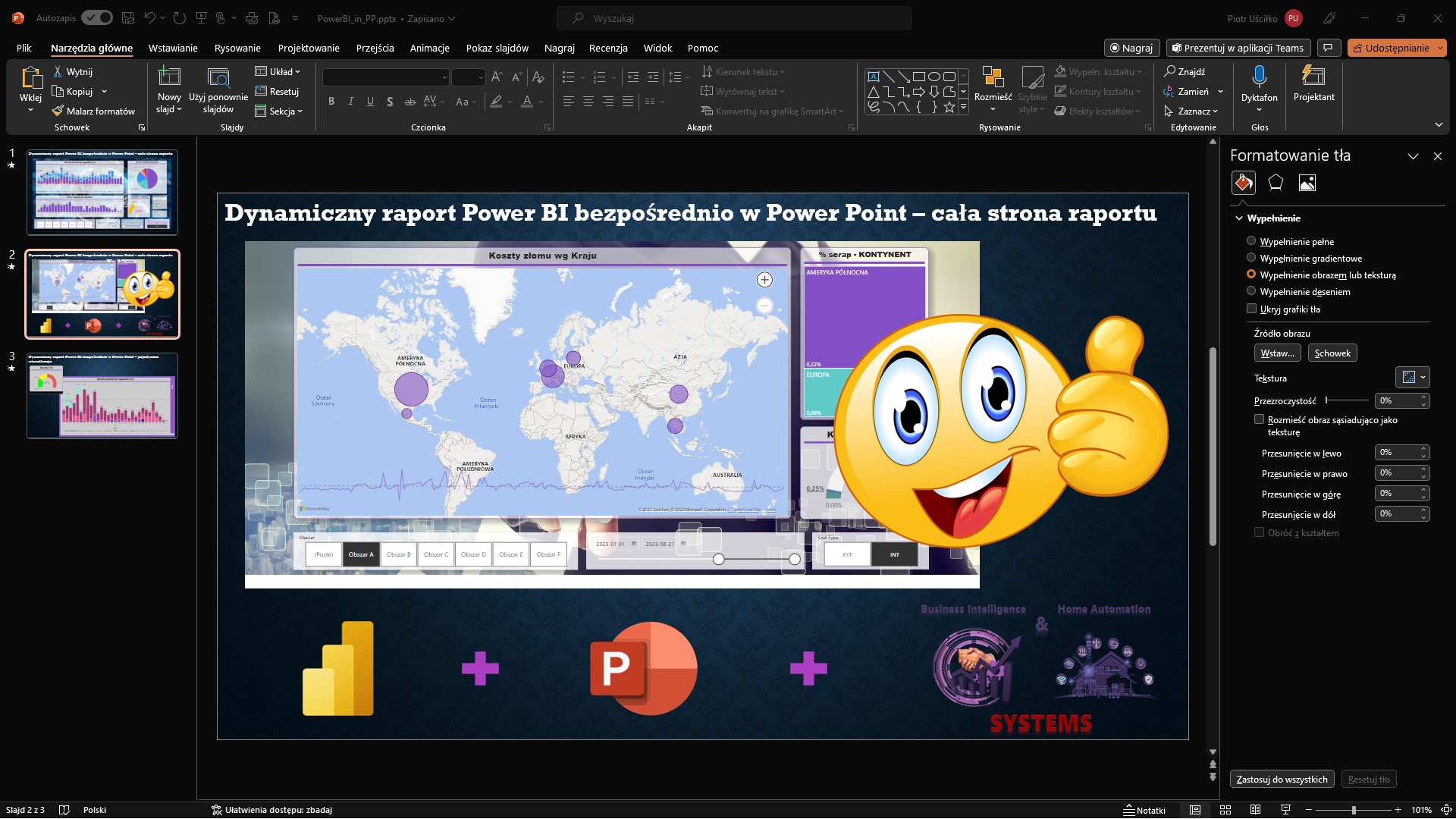Toggle the Autozapis switch
This screenshot has height=819, width=1456.
pyautogui.click(x=97, y=17)
